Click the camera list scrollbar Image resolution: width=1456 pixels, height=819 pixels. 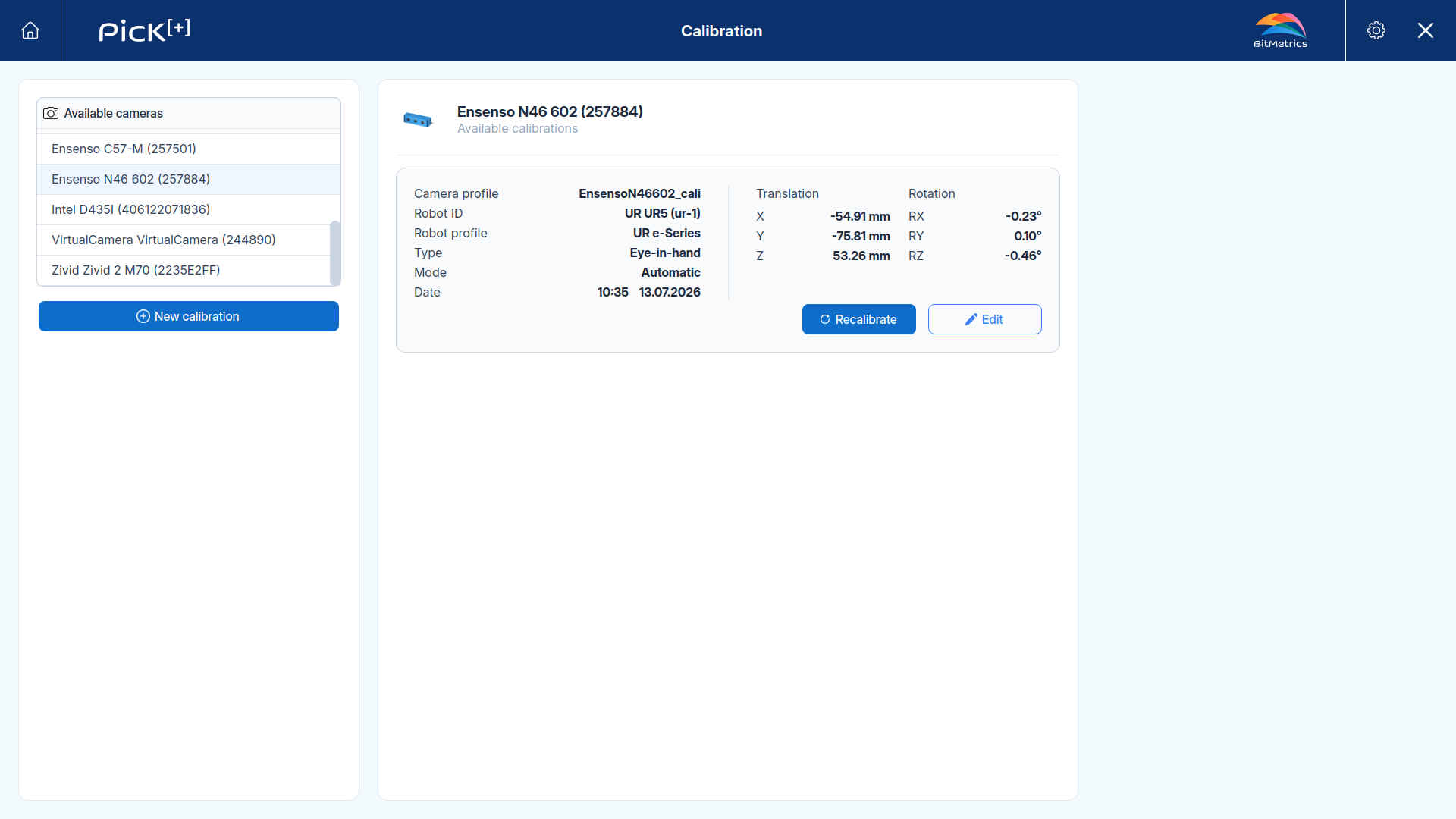pos(335,253)
